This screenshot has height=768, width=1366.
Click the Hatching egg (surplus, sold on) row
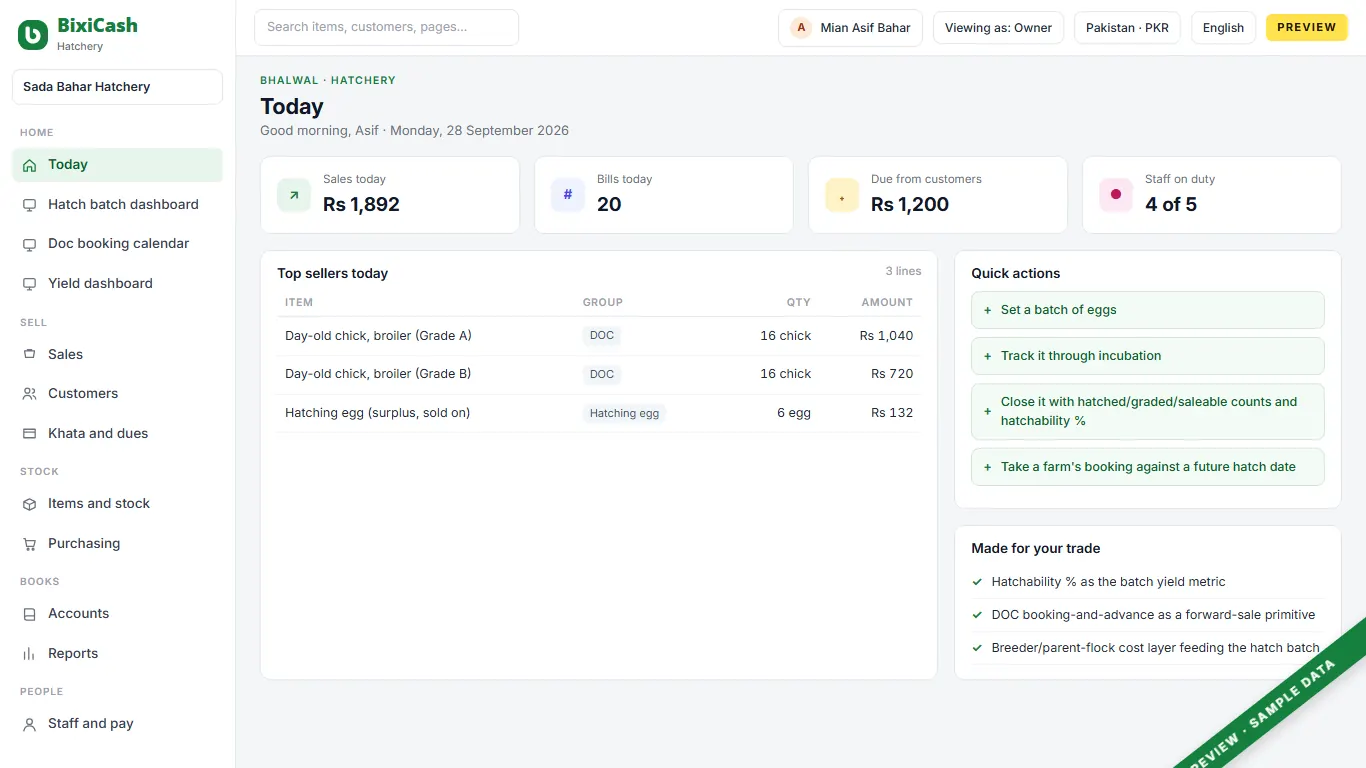(x=599, y=413)
